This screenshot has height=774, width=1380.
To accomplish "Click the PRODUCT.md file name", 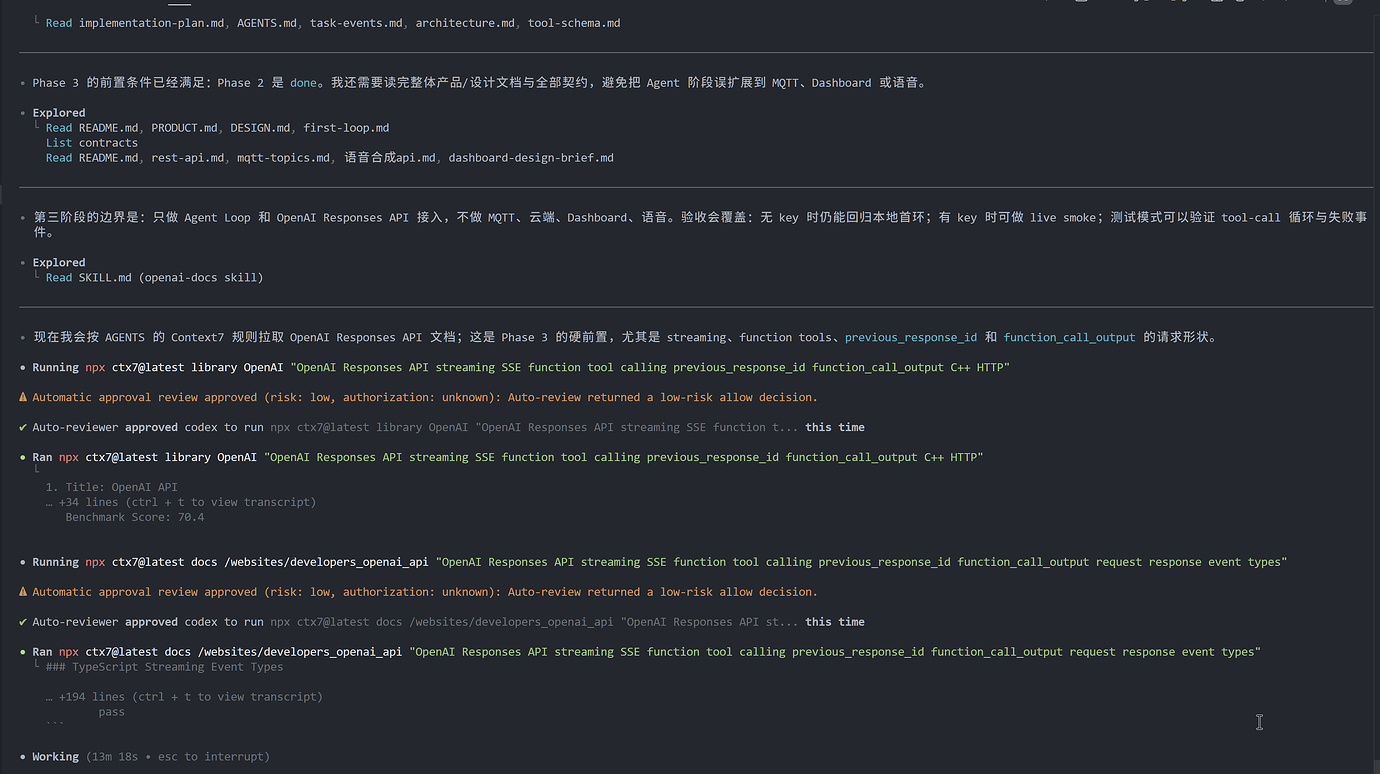I will point(184,128).
